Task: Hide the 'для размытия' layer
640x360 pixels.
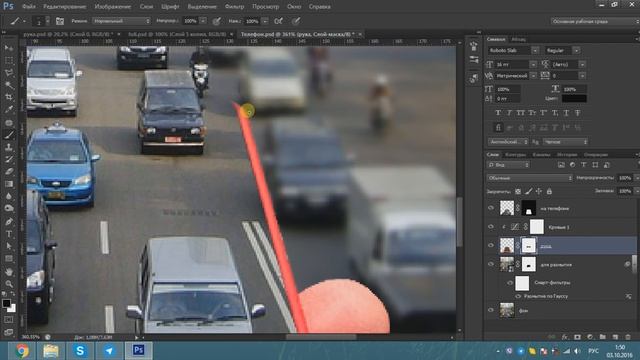Action: click(491, 264)
